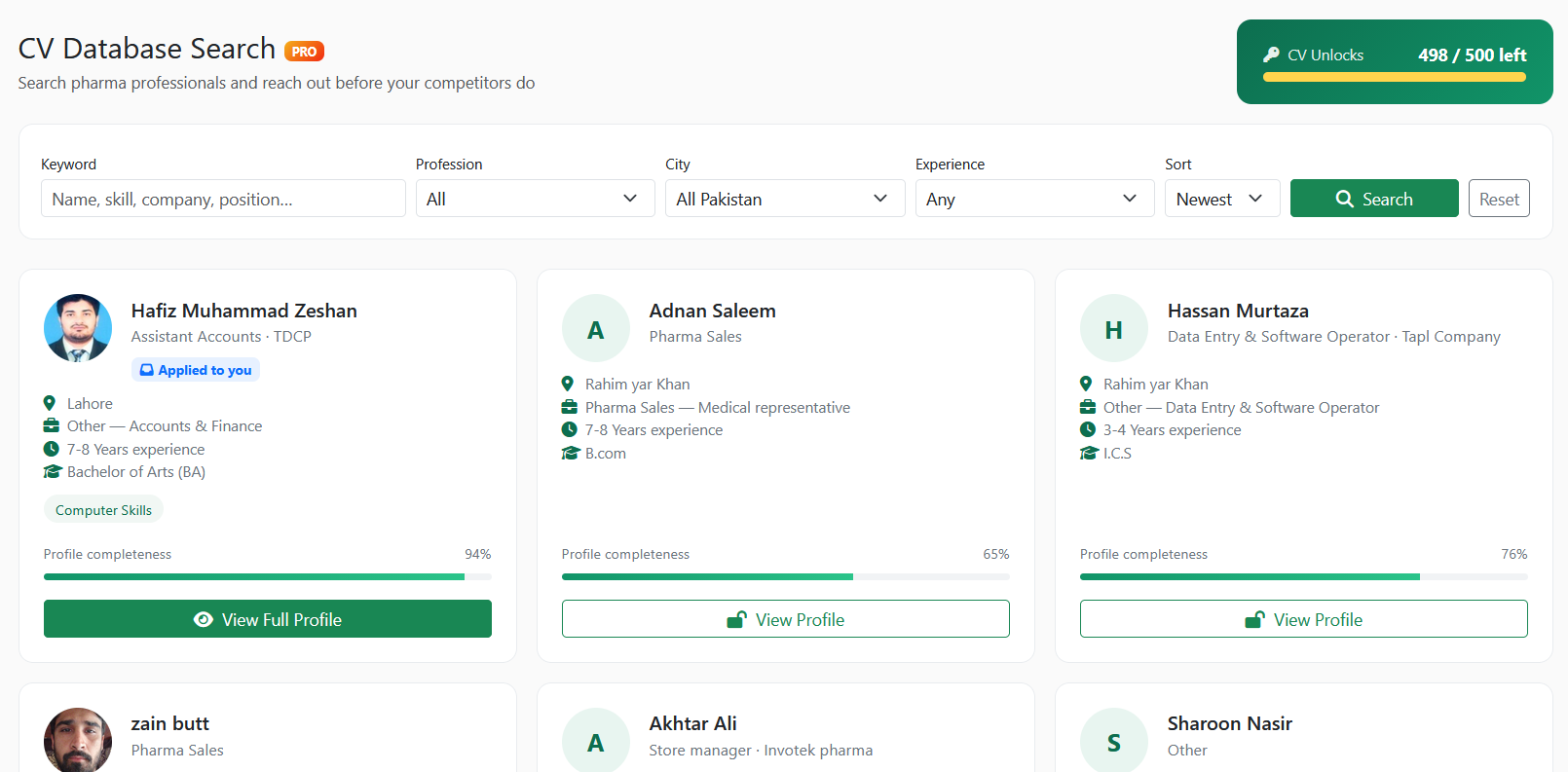Click the Applied to you badge

pos(196,370)
